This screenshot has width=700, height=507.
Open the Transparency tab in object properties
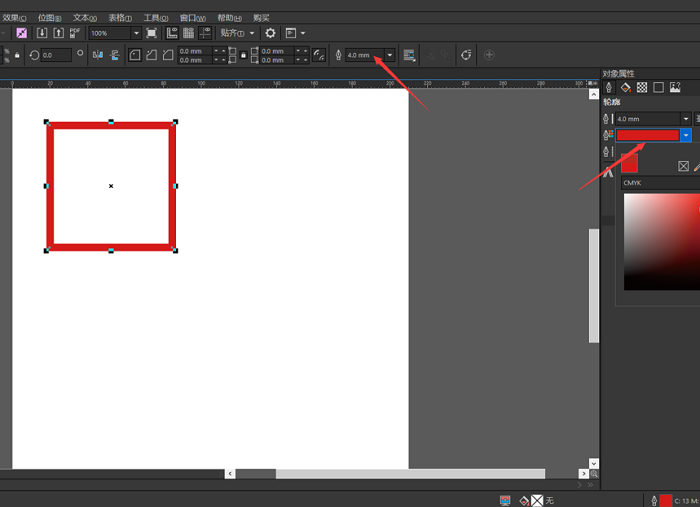642,88
